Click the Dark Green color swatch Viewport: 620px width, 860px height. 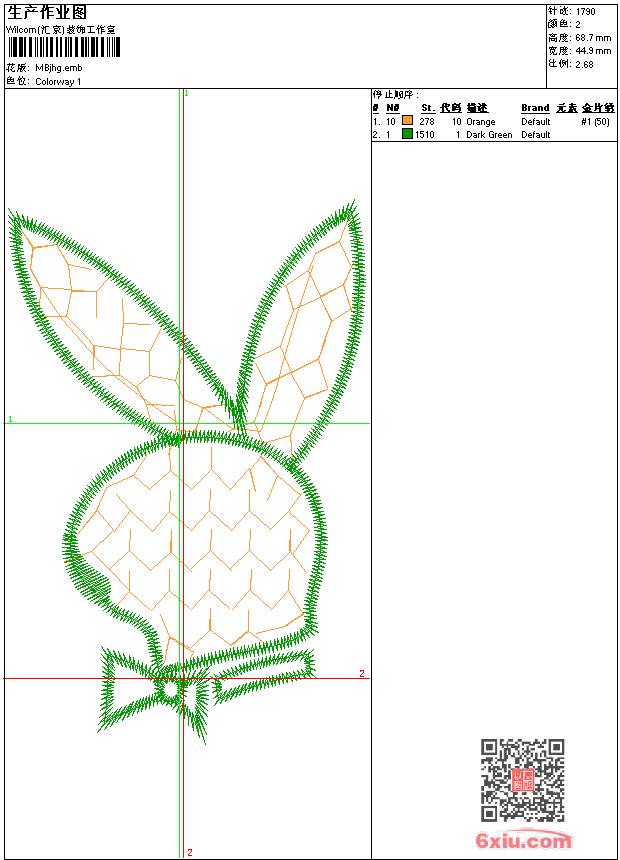click(x=407, y=134)
